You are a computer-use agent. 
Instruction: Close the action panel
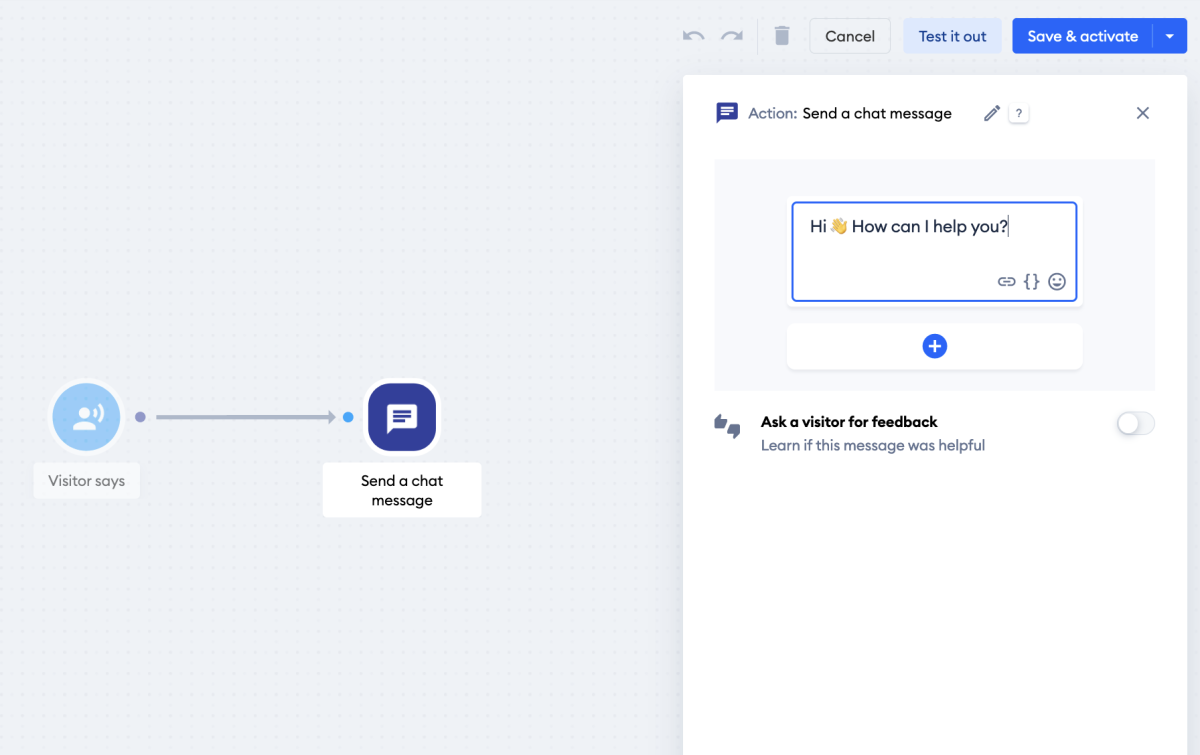pyautogui.click(x=1142, y=113)
